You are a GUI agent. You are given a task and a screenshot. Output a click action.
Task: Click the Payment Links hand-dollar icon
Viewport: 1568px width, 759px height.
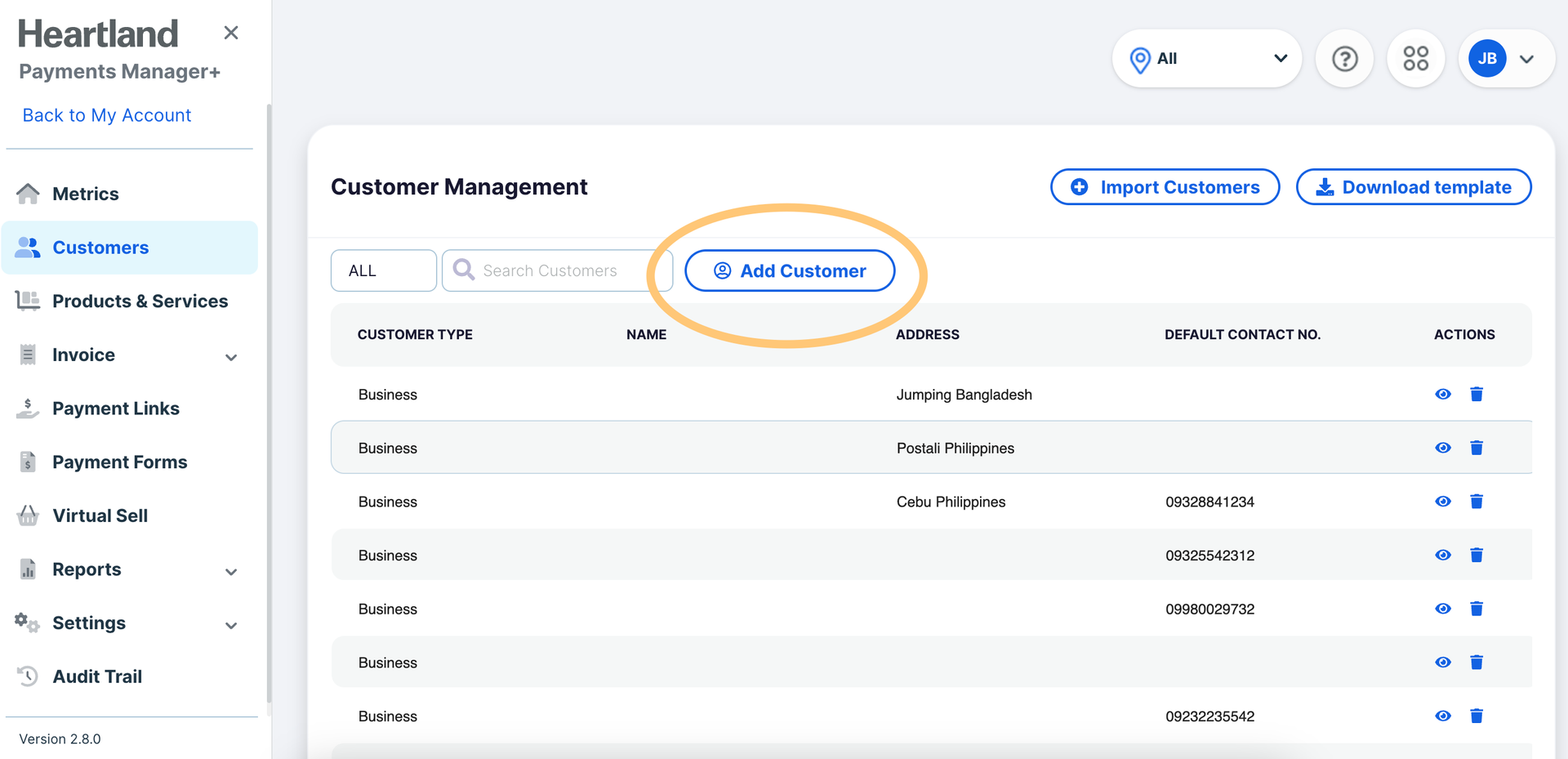point(28,409)
